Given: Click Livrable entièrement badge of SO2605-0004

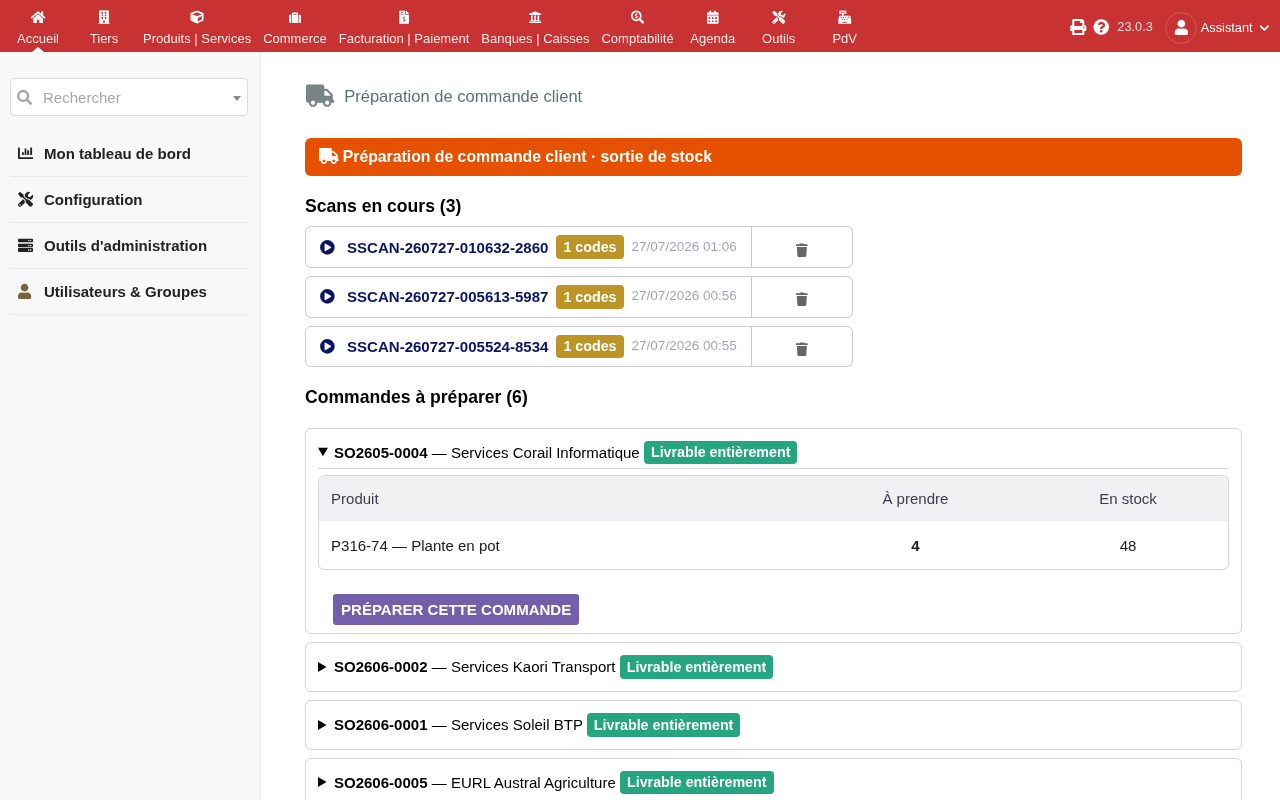Looking at the screenshot, I should [x=720, y=452].
